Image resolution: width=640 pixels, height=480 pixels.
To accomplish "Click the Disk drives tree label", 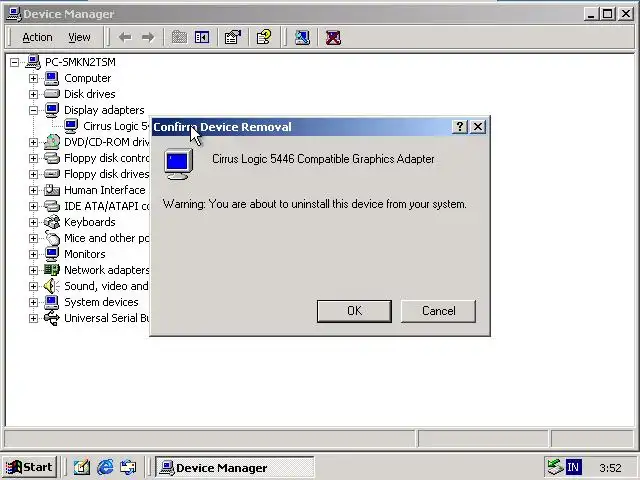I will click(90, 94).
